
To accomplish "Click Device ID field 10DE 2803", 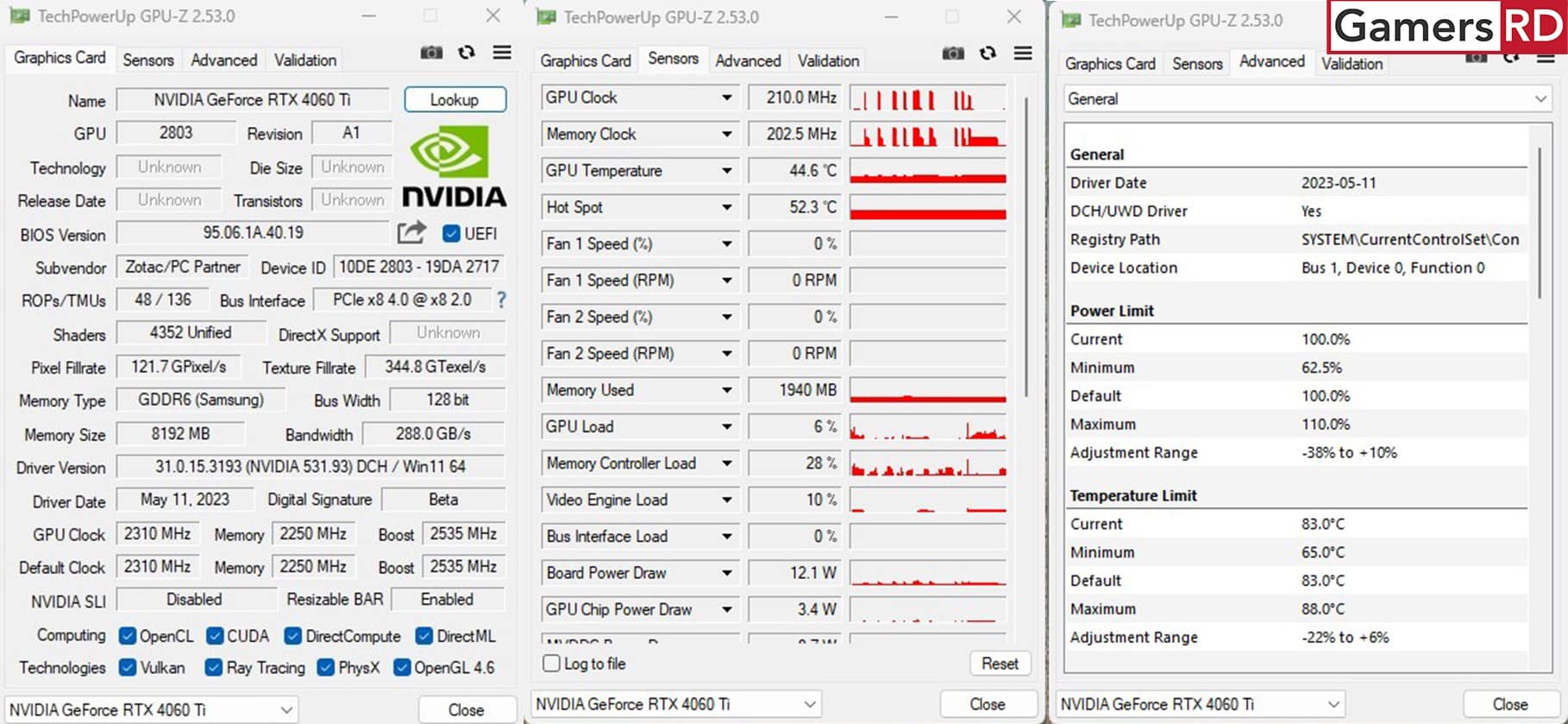I will 418,267.
